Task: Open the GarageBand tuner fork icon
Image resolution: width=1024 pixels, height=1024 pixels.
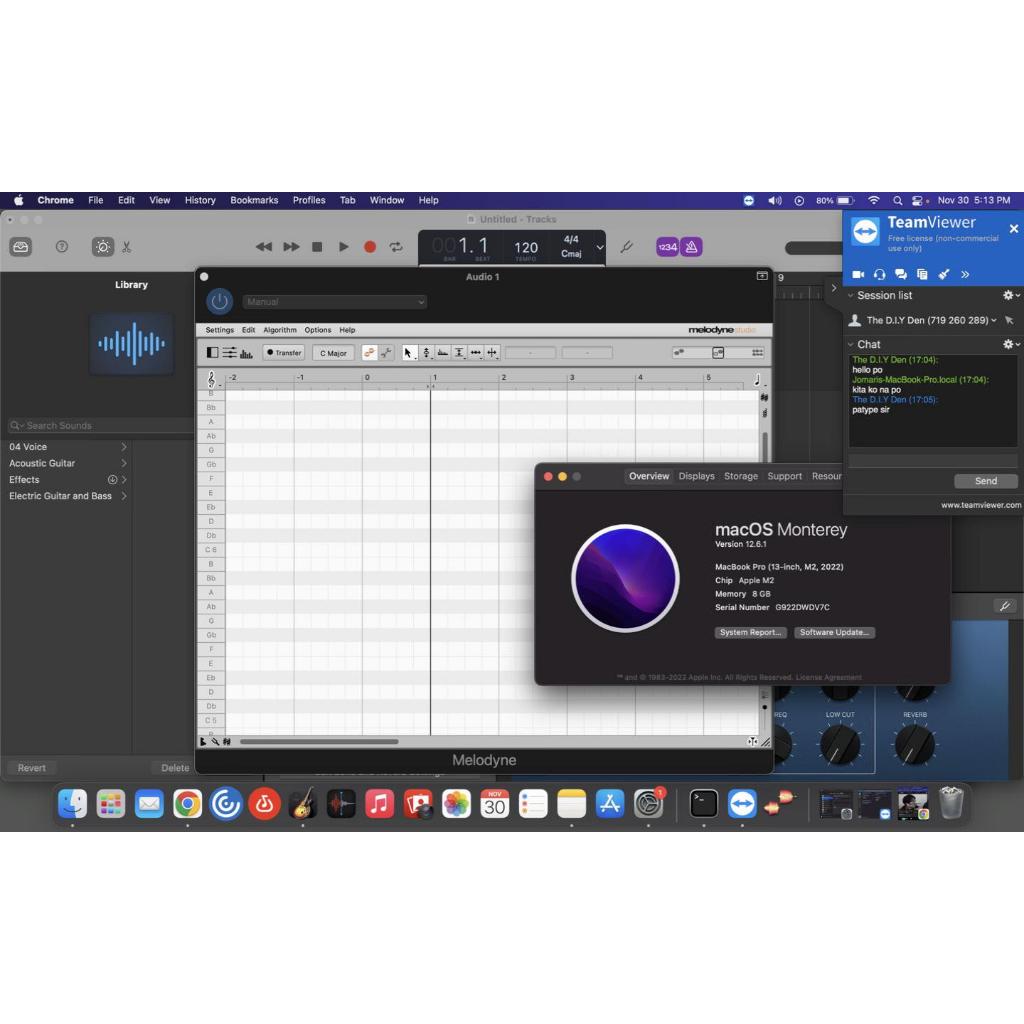Action: tap(627, 247)
